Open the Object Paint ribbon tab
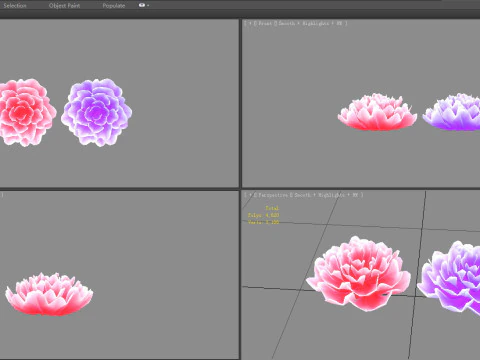Viewport: 480px width, 360px height. 64,5
